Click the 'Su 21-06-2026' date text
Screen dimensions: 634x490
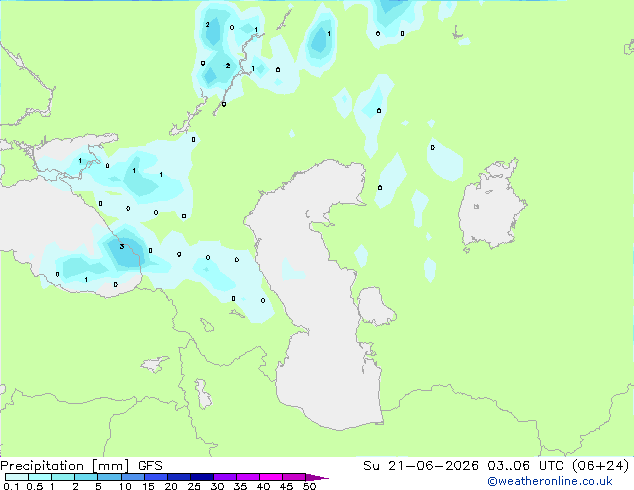[421, 466]
